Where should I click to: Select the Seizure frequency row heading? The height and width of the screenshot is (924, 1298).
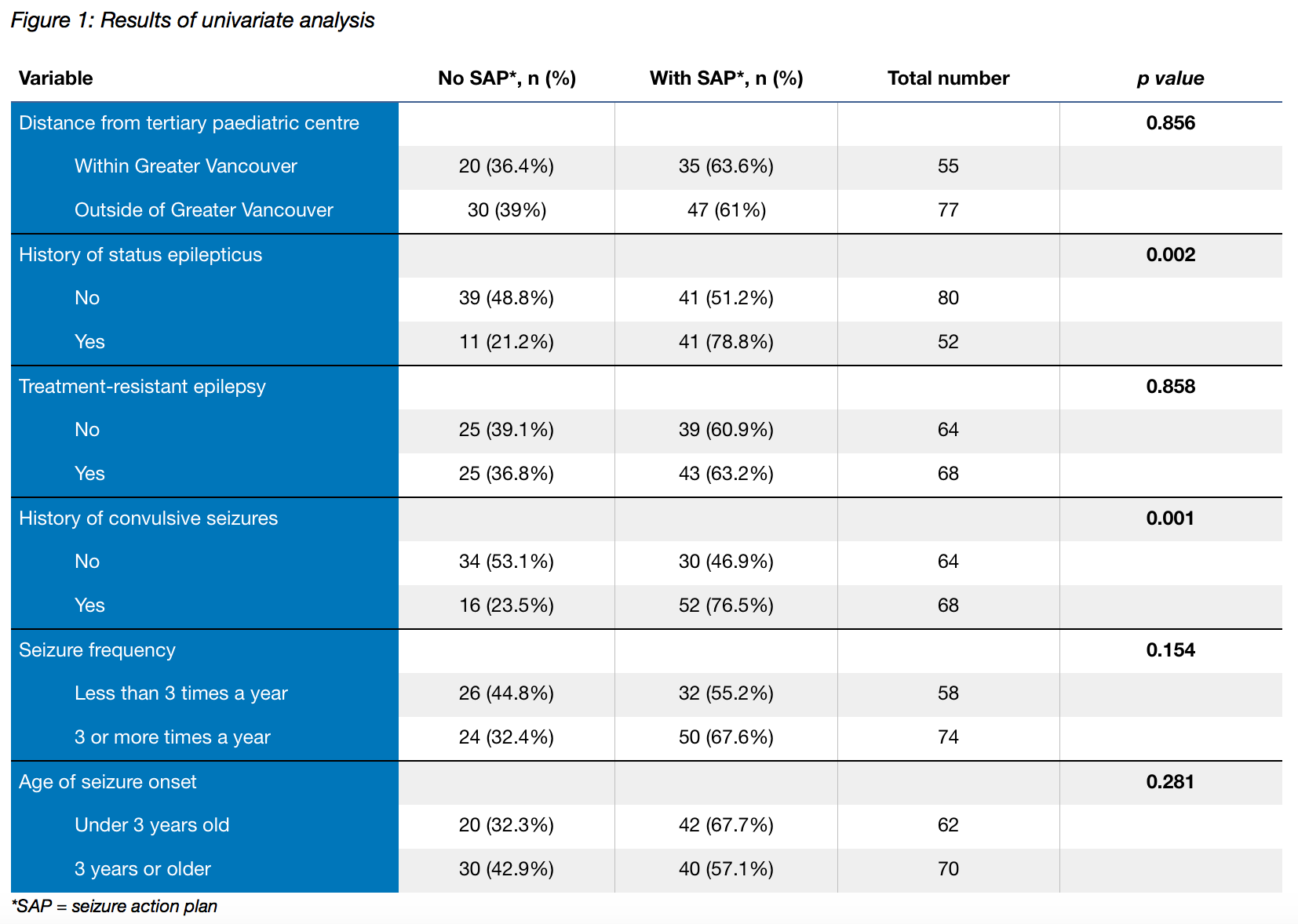(97, 650)
